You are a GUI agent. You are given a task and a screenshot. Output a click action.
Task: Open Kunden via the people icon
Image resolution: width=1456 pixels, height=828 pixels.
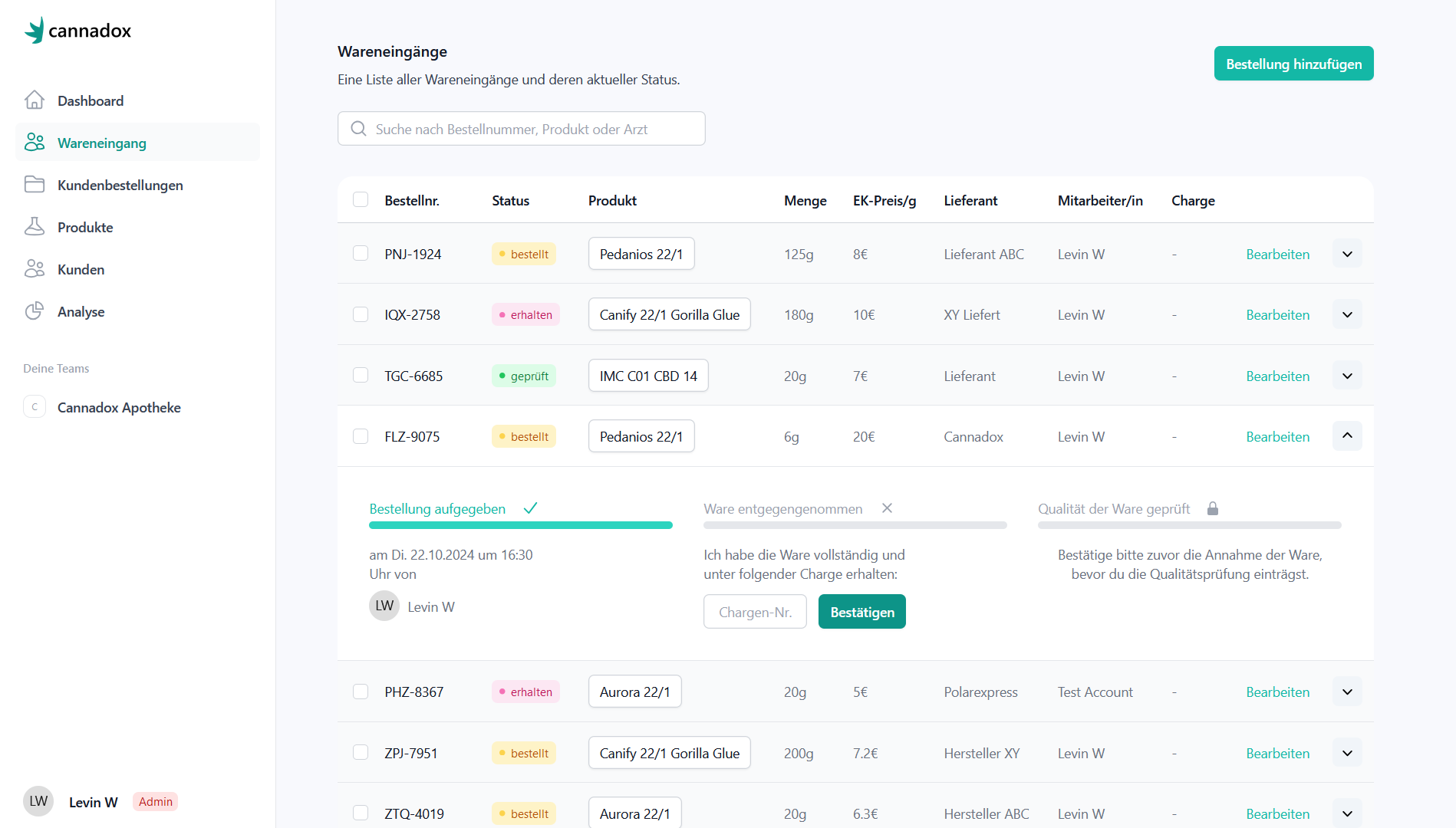pyautogui.click(x=35, y=268)
